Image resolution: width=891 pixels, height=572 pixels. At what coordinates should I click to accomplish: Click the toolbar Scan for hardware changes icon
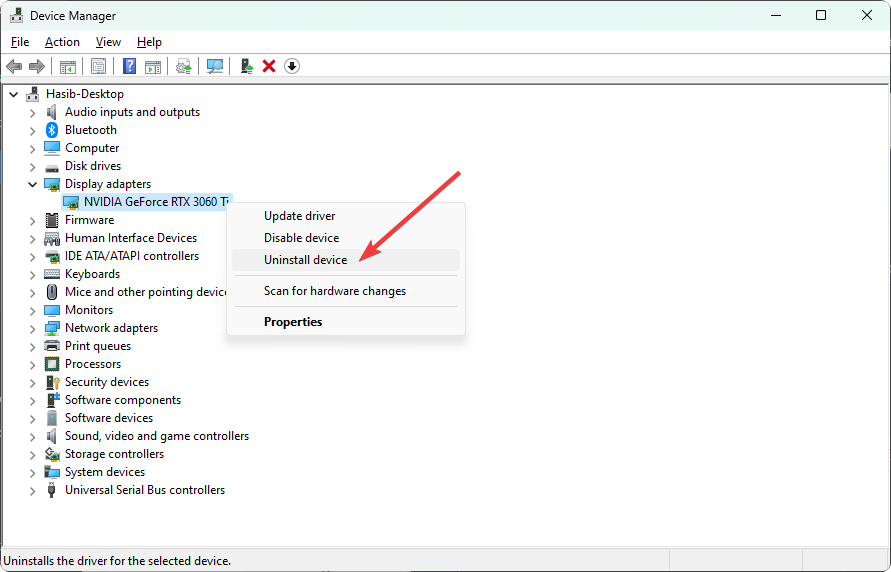(215, 66)
